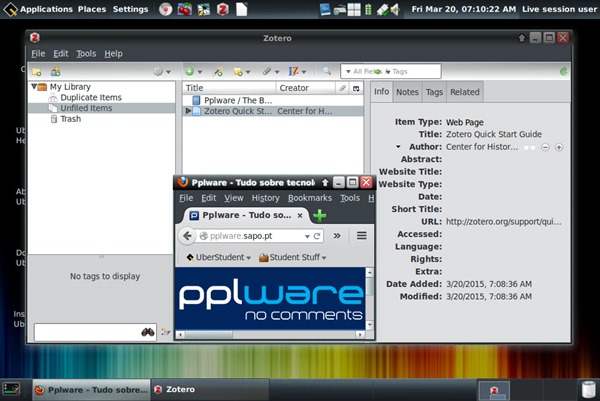Image resolution: width=600 pixels, height=401 pixels.
Task: Show more Firefox toolbar items chevron
Action: [x=337, y=236]
